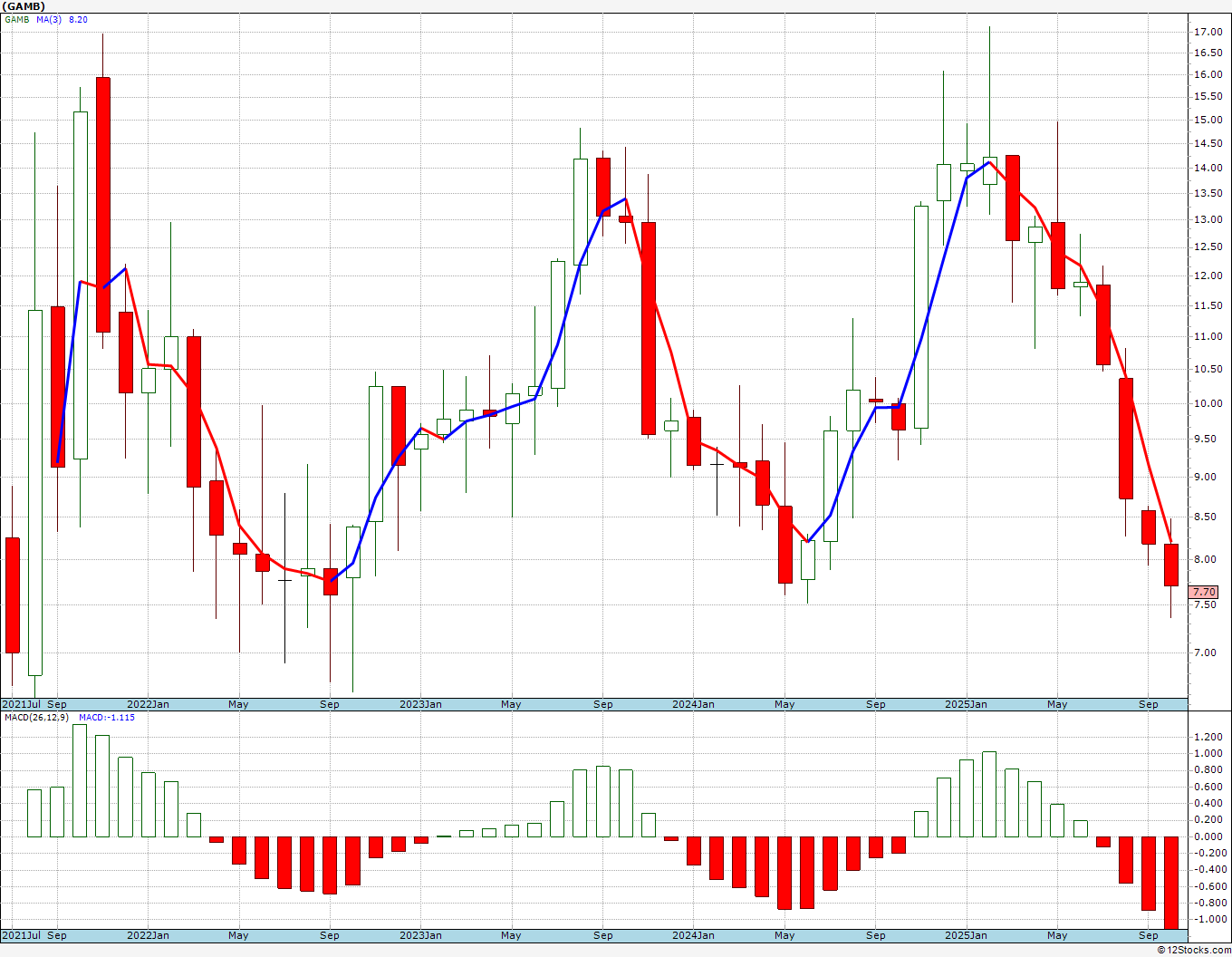Select the 10.50 price axis label
Image resolution: width=1232 pixels, height=957 pixels.
coord(1207,369)
